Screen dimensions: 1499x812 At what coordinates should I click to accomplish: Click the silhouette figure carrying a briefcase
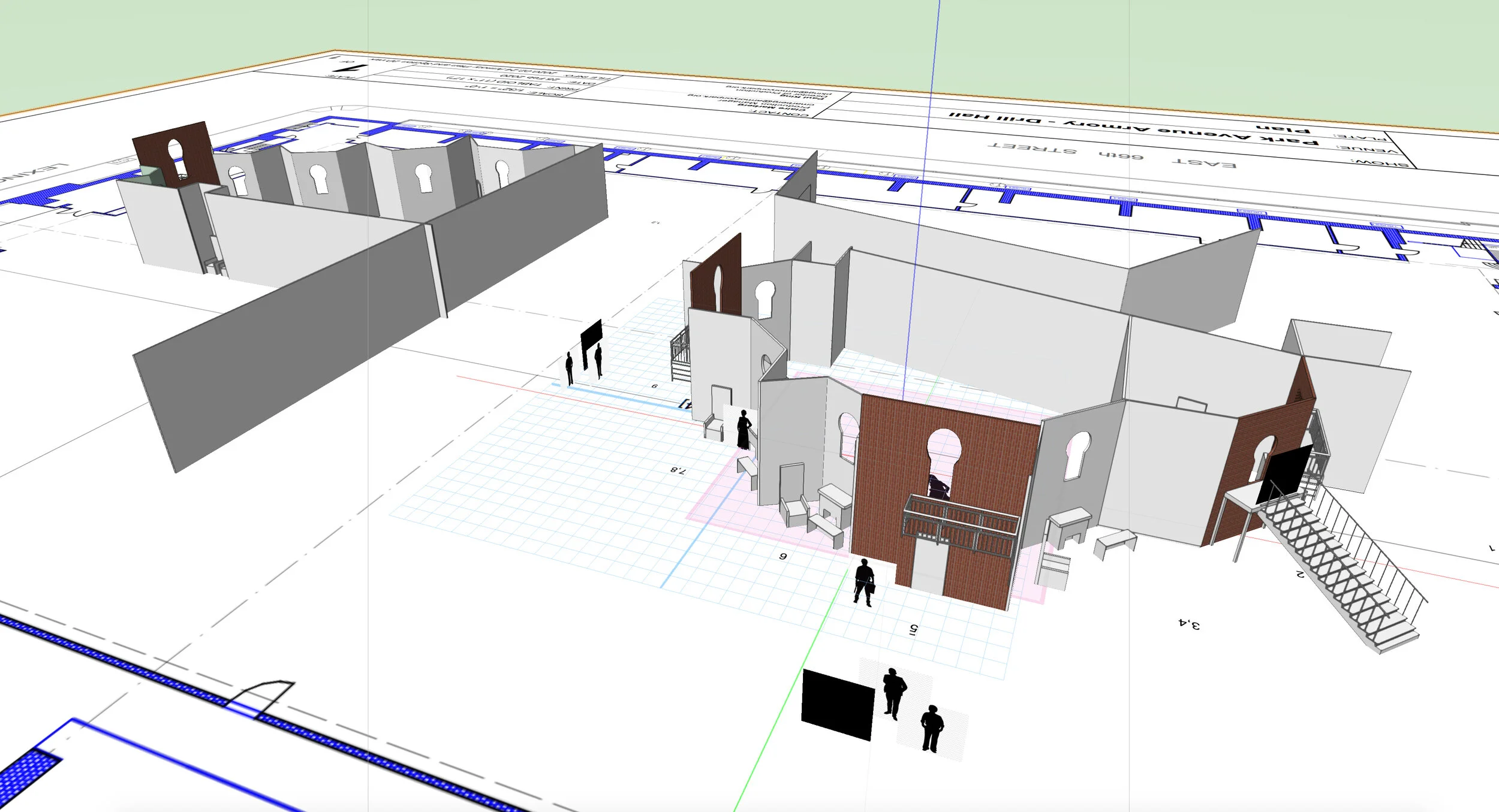pyautogui.click(x=864, y=582)
